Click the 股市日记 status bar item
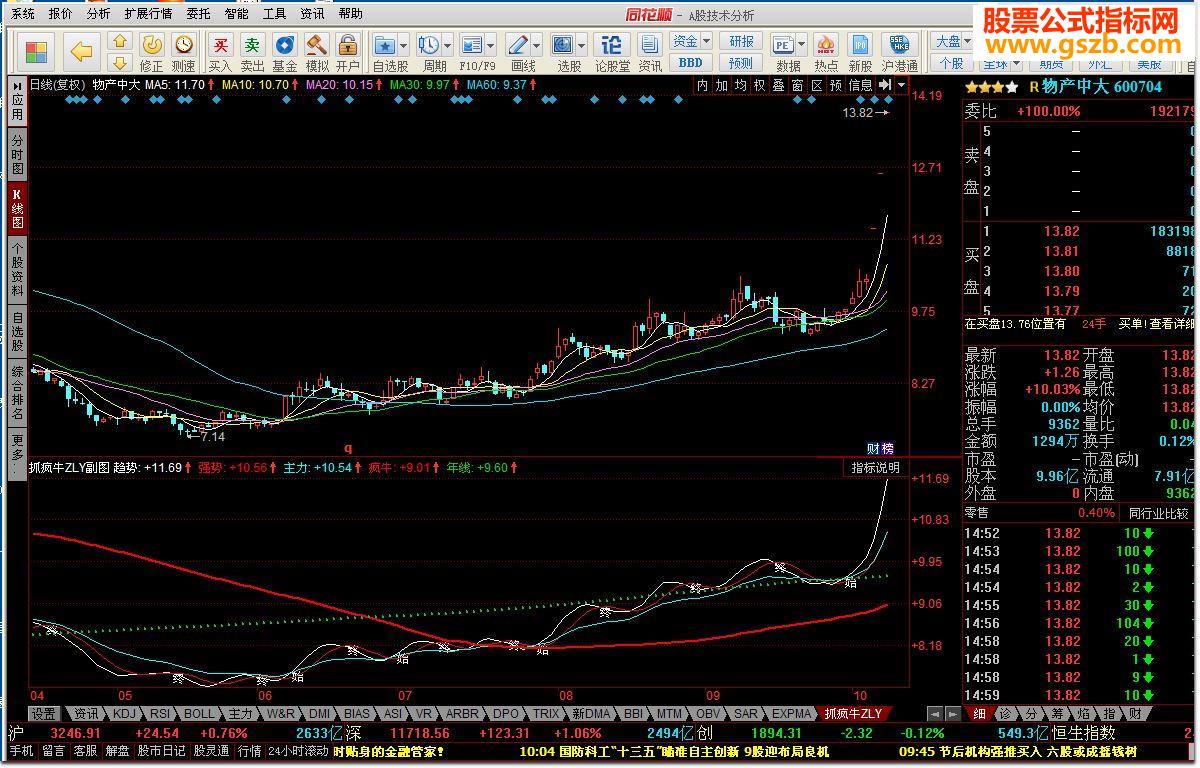The height and width of the screenshot is (768, 1200). click(x=162, y=751)
